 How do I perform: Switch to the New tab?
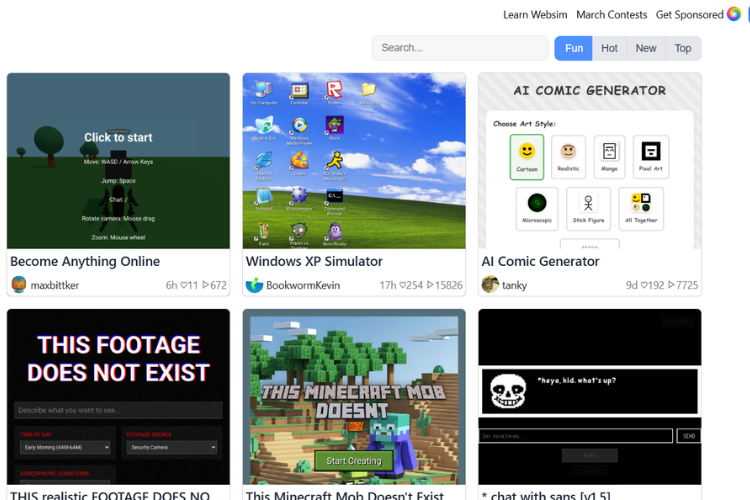(x=646, y=48)
